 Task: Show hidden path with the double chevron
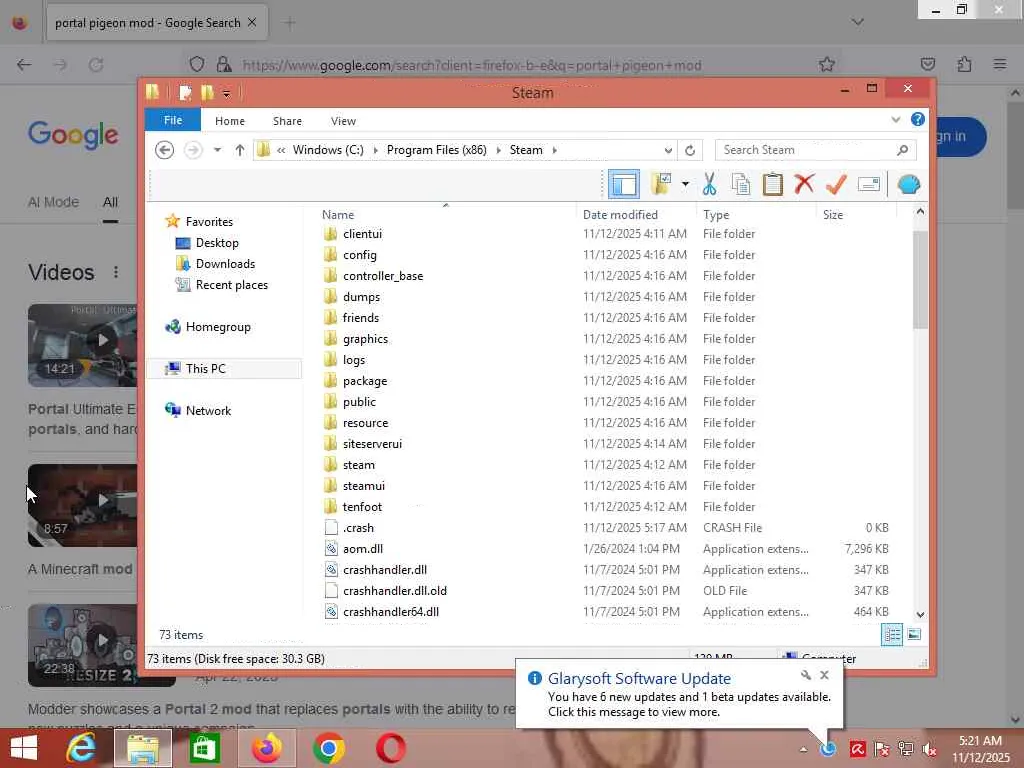coord(281,150)
